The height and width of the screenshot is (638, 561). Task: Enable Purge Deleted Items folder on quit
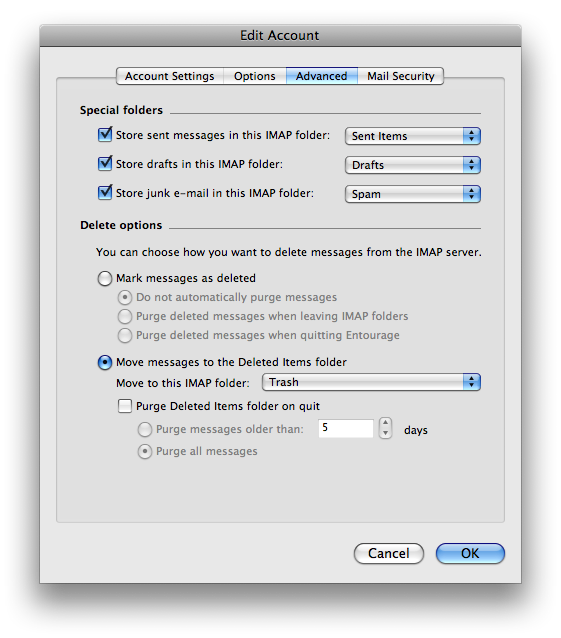point(124,406)
